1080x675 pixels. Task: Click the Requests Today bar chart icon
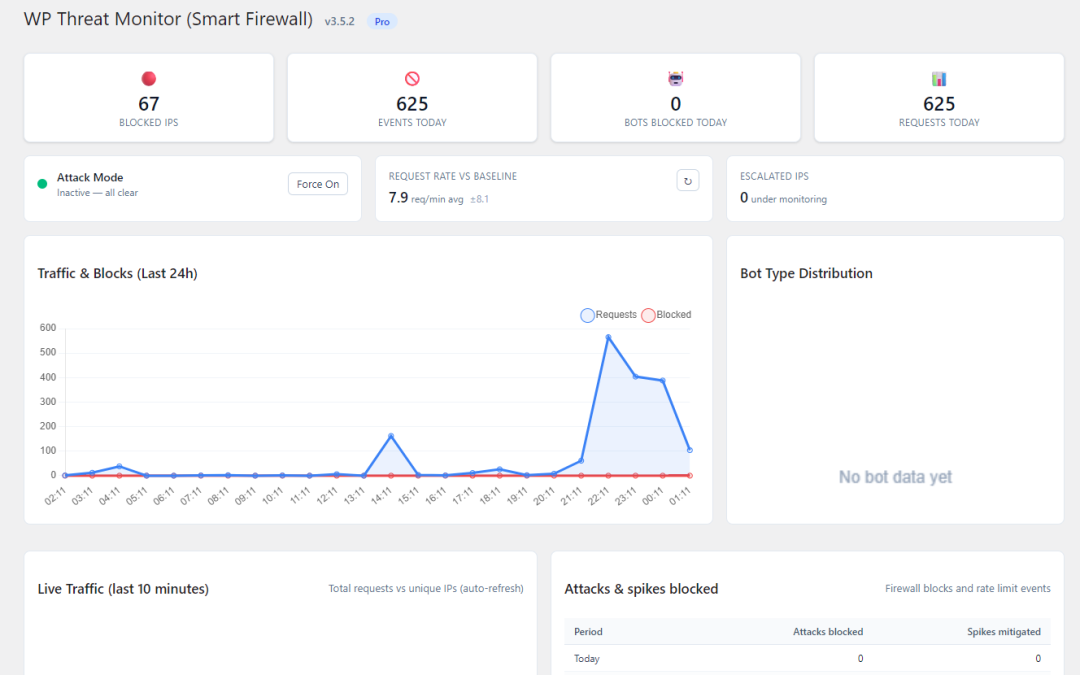click(x=939, y=79)
